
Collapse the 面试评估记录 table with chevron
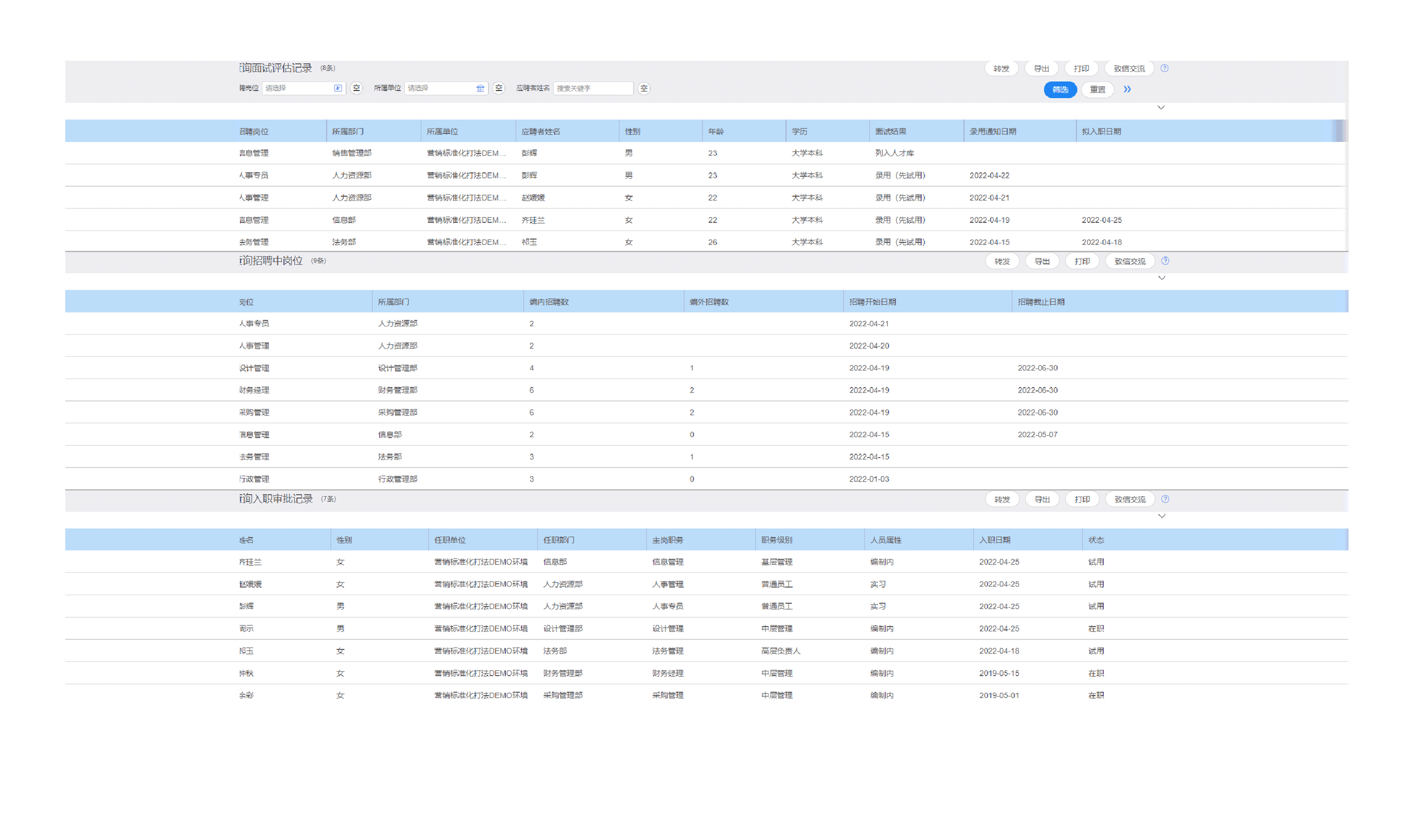(x=1161, y=107)
